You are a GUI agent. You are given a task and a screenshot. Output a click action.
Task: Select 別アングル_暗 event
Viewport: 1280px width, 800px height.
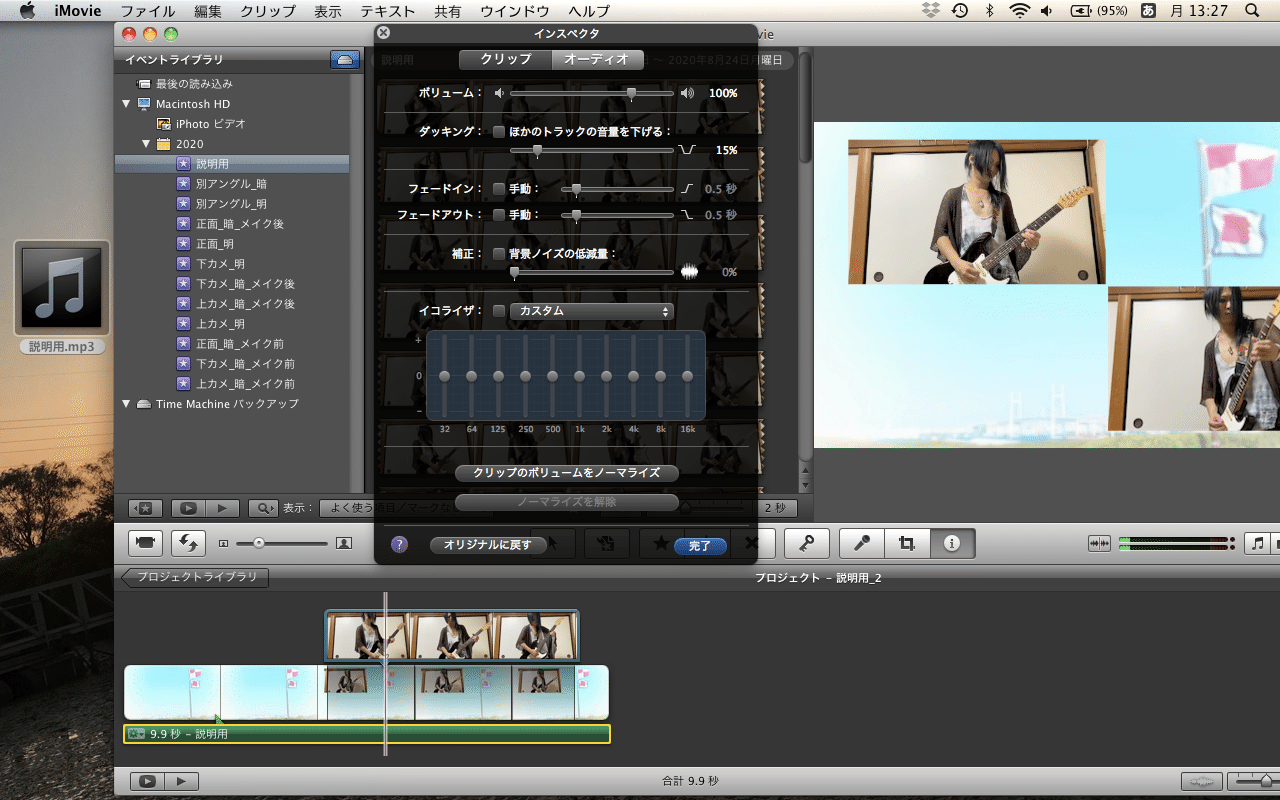tap(232, 184)
